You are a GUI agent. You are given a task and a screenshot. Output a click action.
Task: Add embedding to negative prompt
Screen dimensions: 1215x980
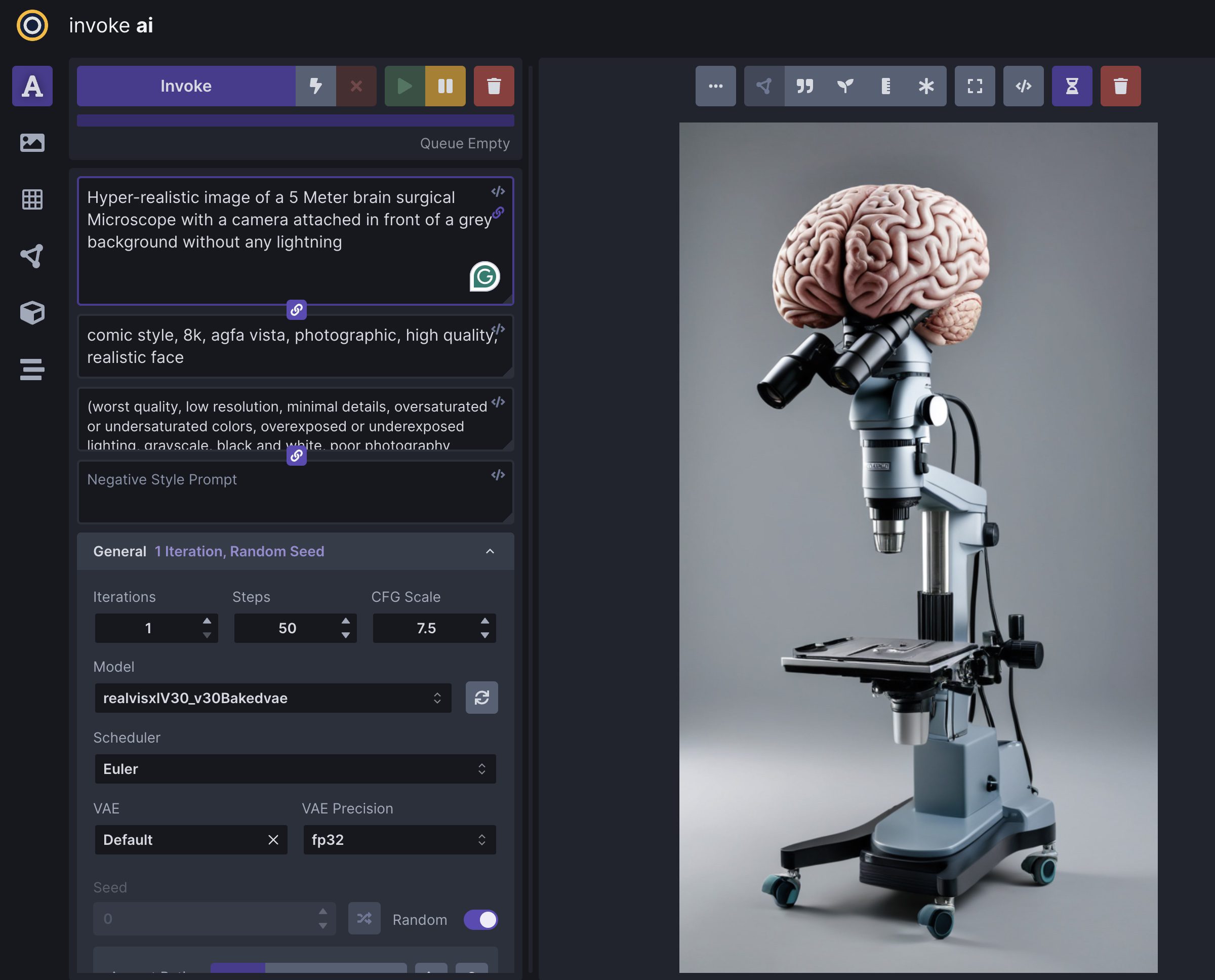coord(498,402)
